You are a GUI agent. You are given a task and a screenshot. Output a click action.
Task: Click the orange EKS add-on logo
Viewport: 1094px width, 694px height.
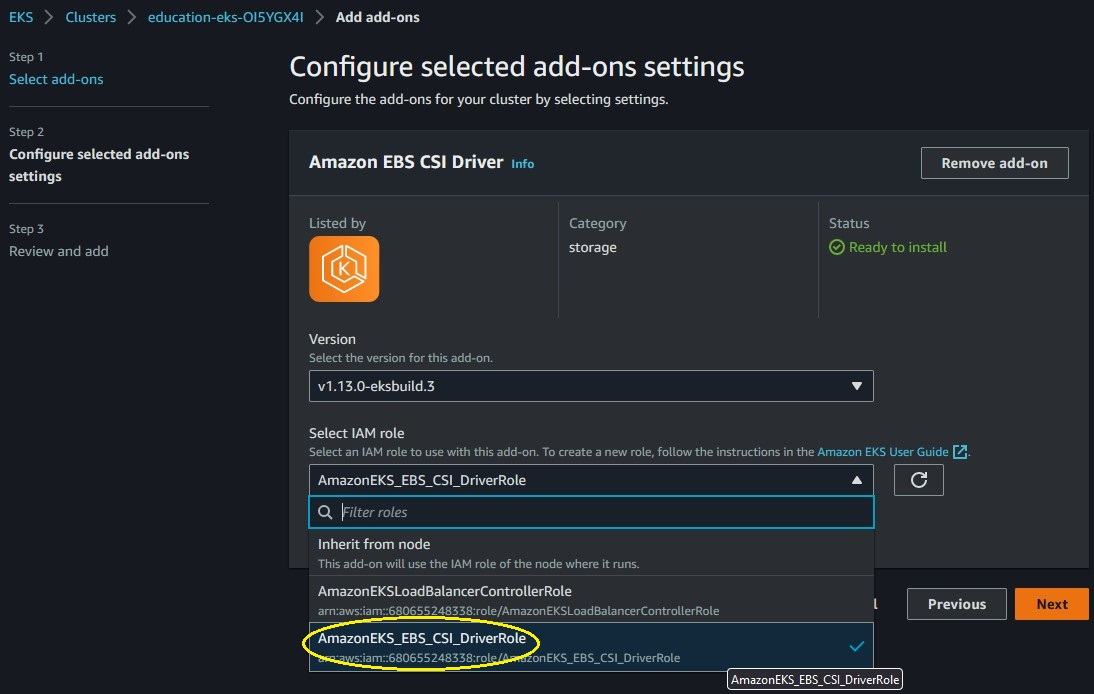pyautogui.click(x=344, y=269)
